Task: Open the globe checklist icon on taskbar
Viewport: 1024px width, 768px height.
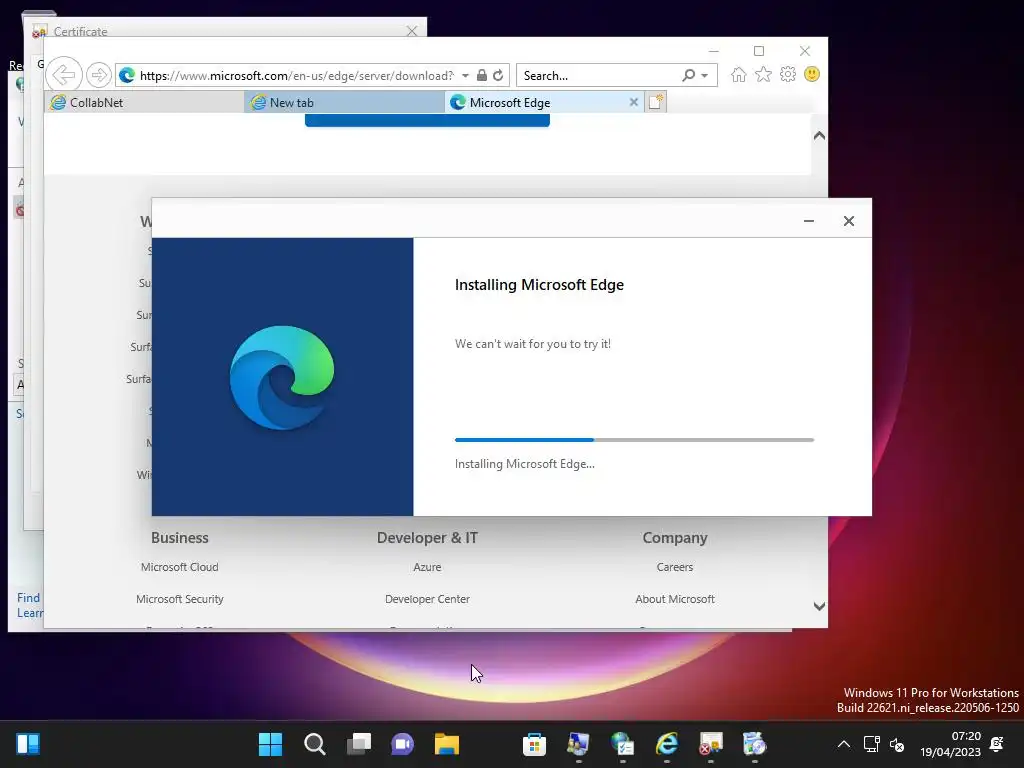Action: tap(622, 744)
